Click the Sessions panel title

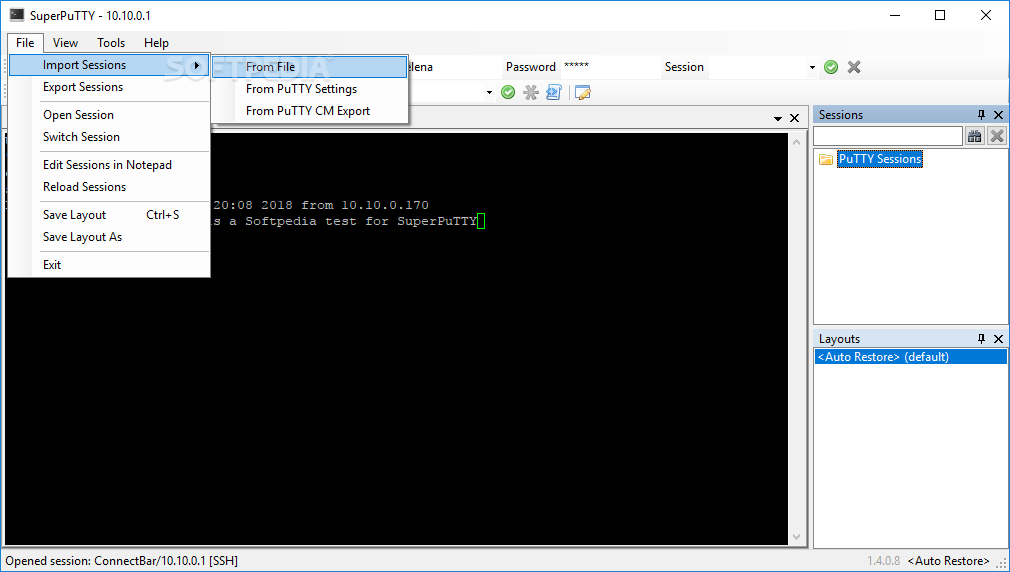pos(841,115)
